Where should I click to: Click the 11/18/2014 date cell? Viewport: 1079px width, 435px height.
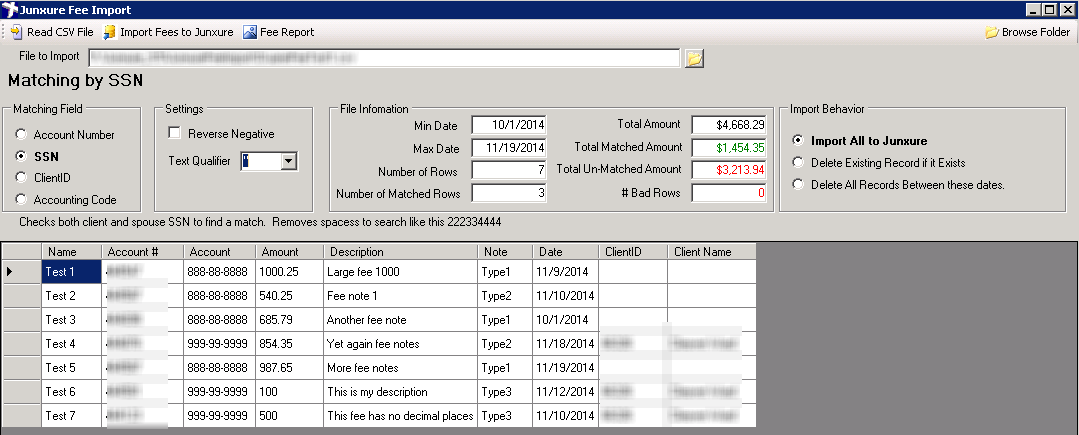coord(566,344)
